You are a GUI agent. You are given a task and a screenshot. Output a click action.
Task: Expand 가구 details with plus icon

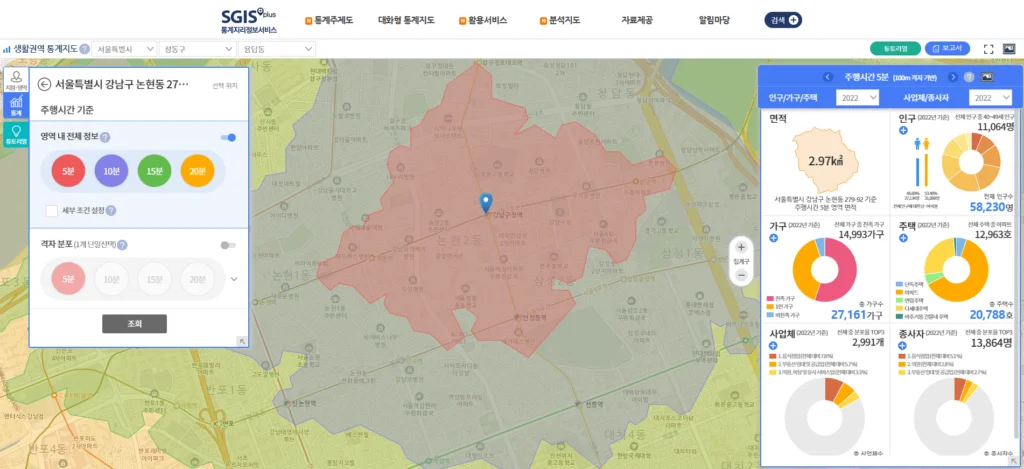pos(774,238)
